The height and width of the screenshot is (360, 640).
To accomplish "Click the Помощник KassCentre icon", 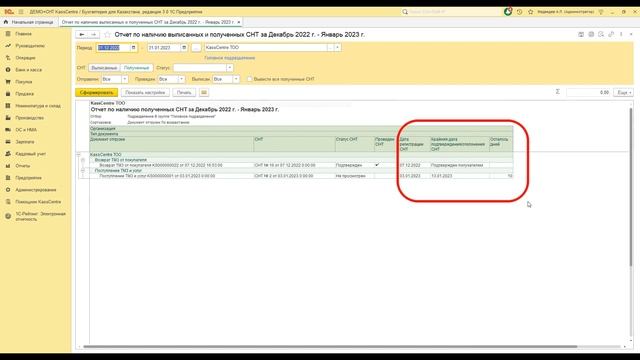I will [8, 202].
